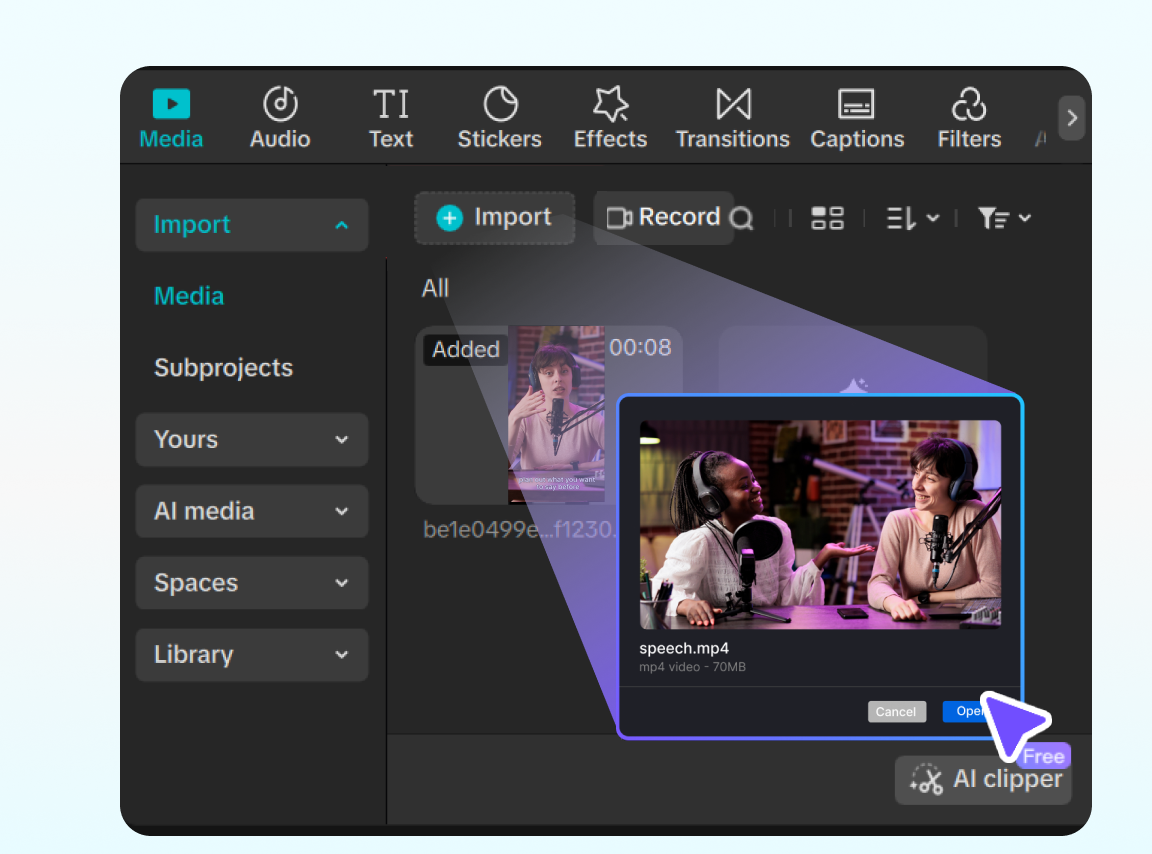1152x854 pixels.
Task: Open the sort order dropdown
Action: coord(911,218)
